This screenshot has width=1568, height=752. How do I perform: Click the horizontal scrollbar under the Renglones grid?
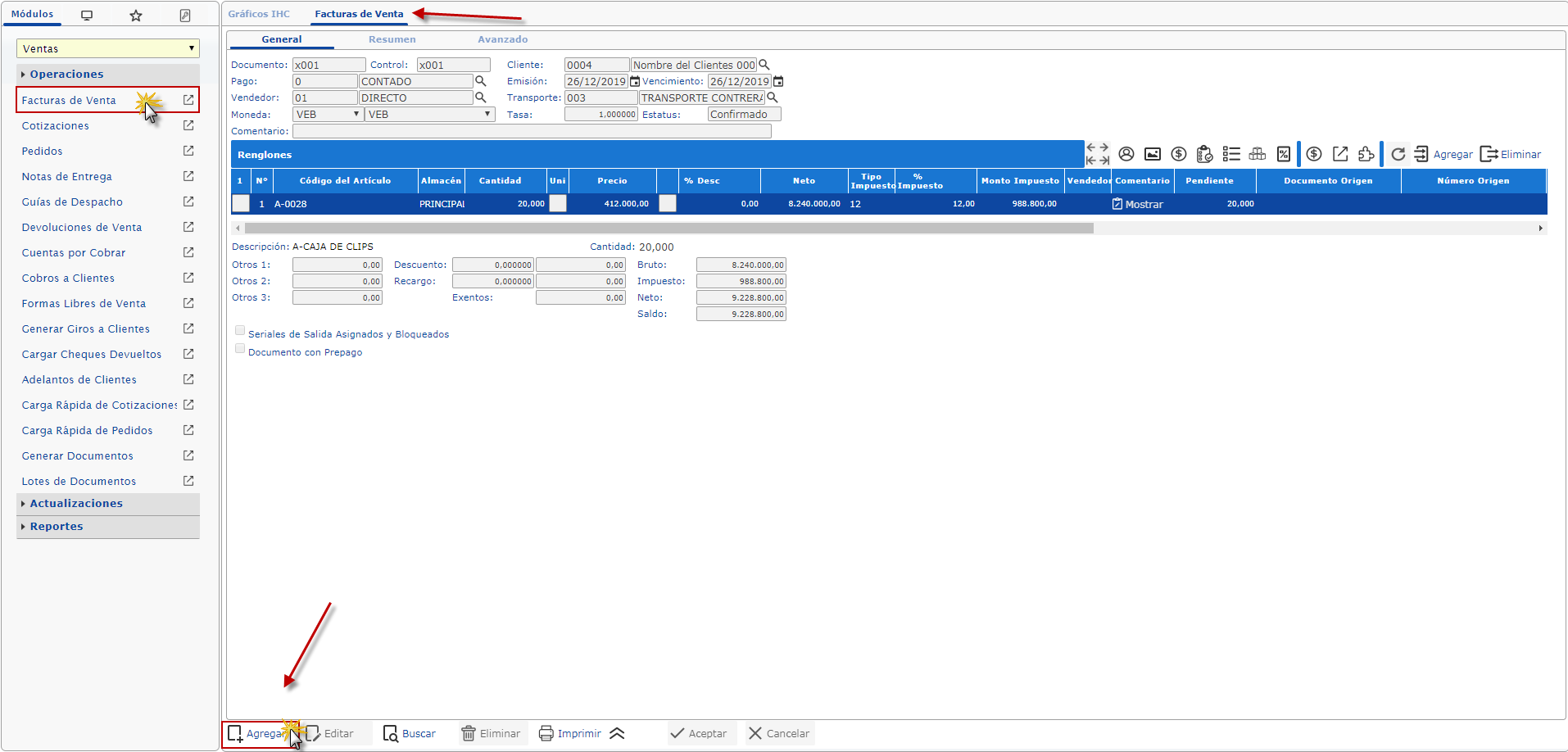668,229
